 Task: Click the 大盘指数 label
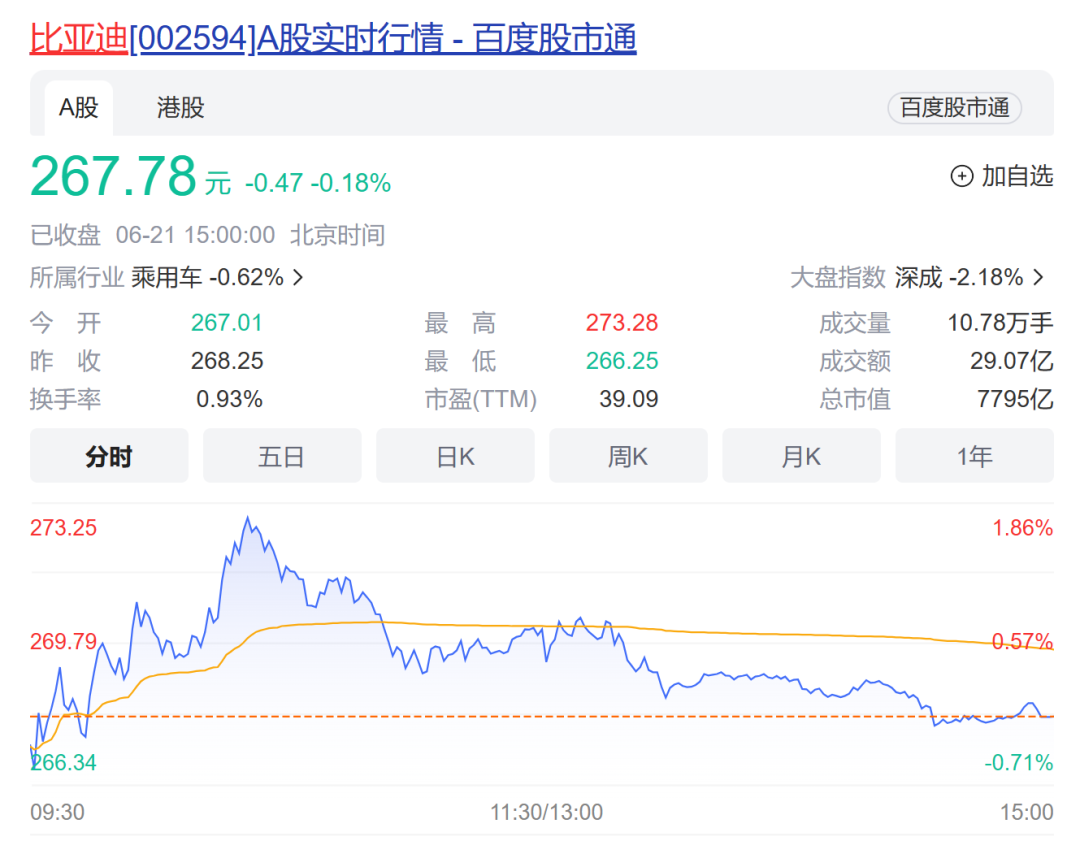[x=838, y=278]
